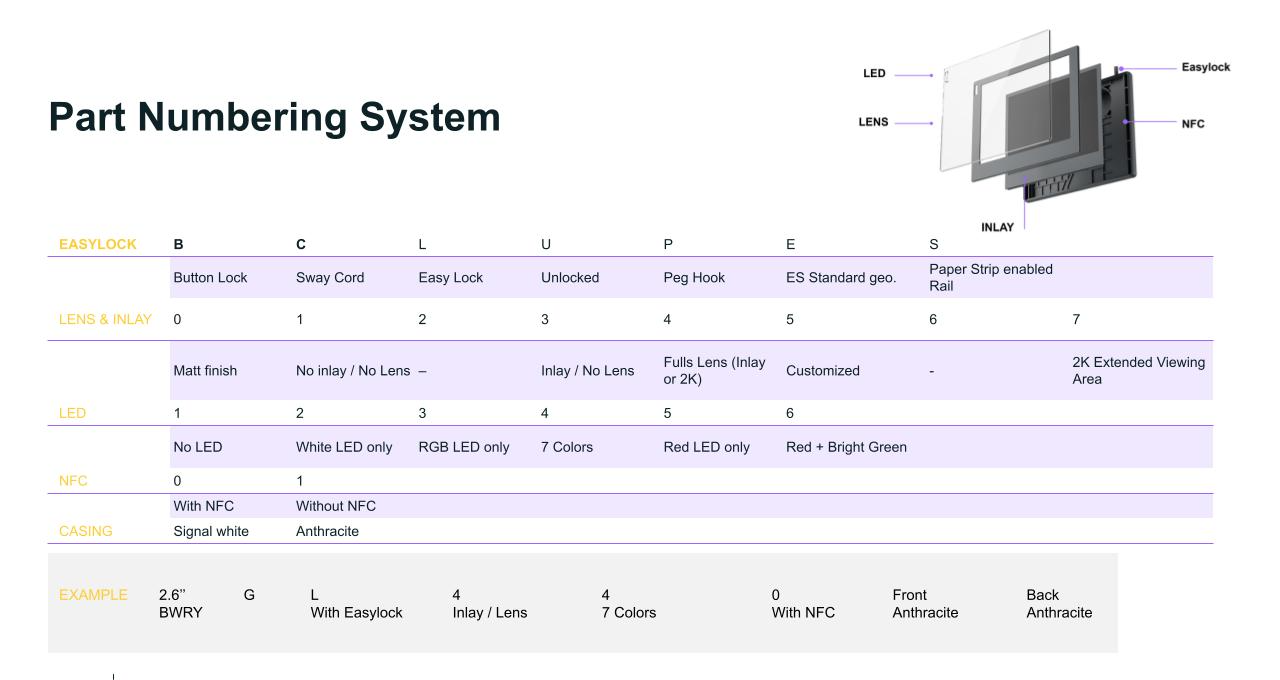1280x680 pixels.
Task: Select the NFC callout label in diagram
Action: click(1192, 123)
